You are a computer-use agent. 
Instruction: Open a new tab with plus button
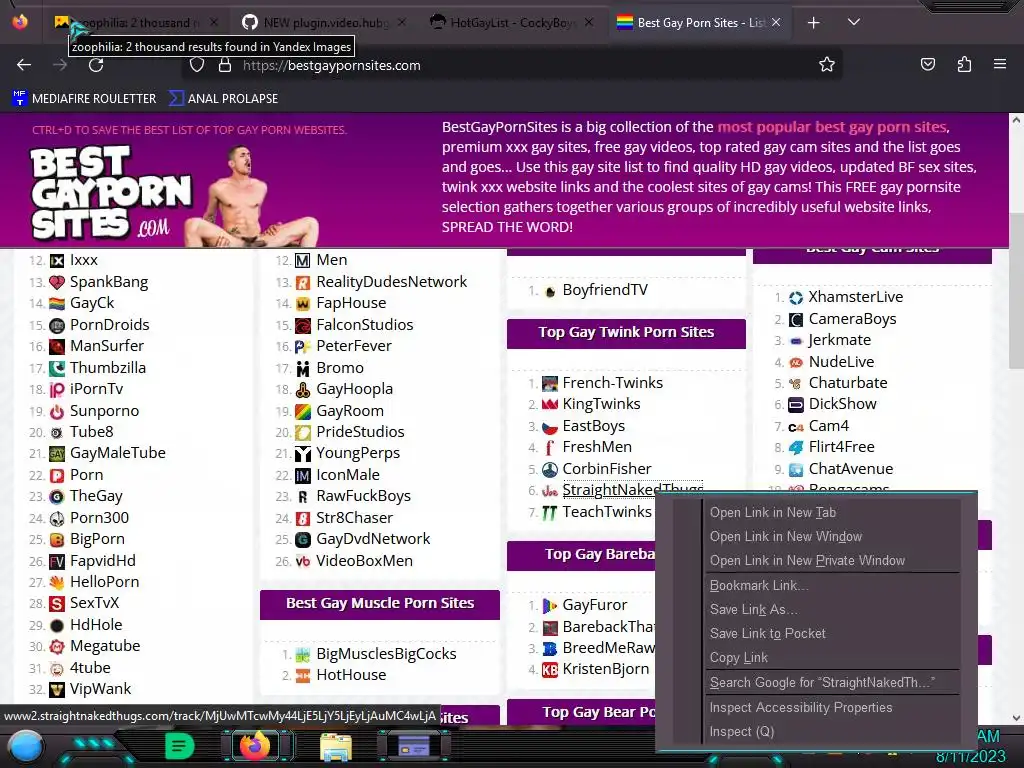(813, 23)
